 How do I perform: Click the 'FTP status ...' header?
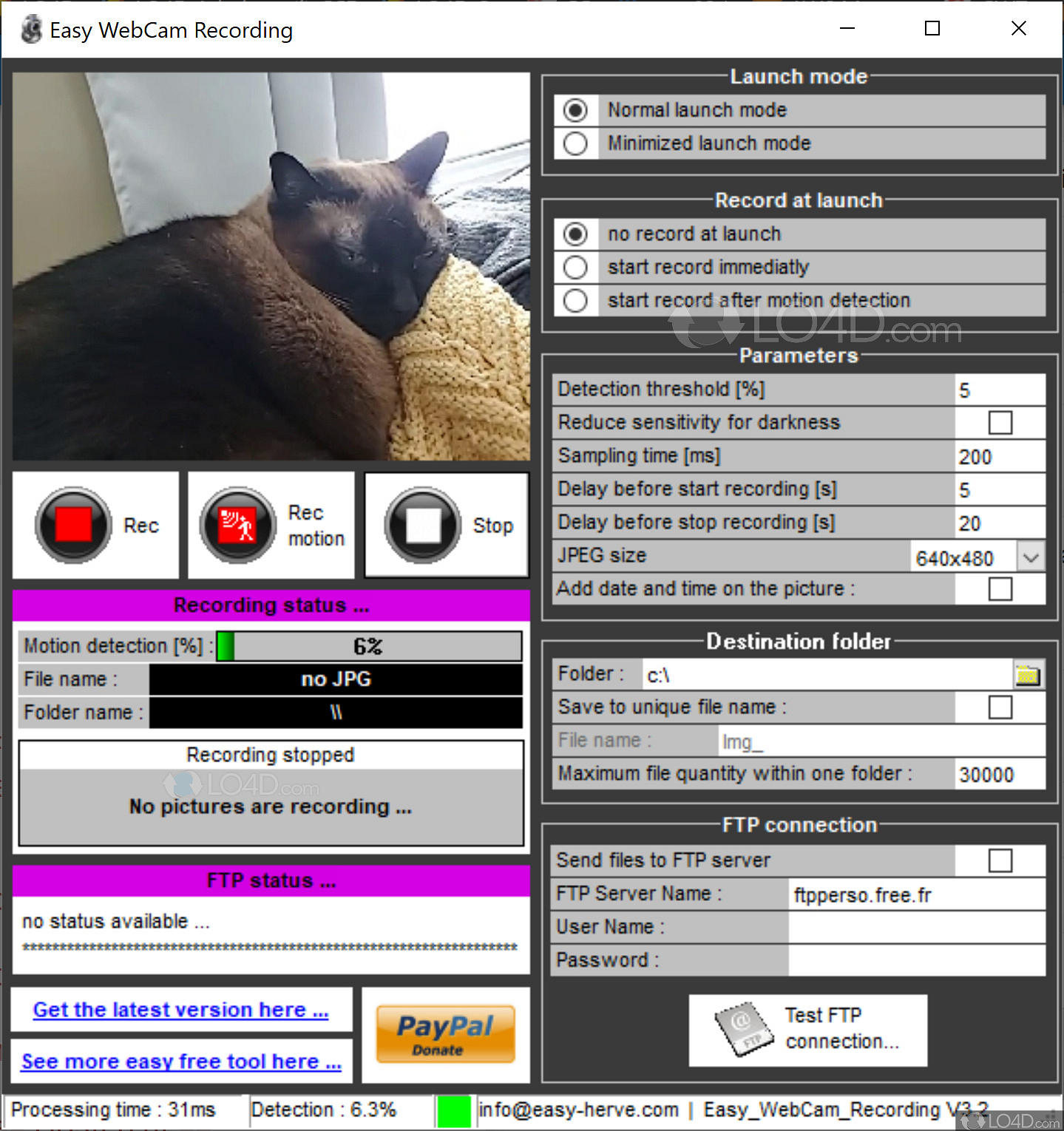click(x=271, y=880)
